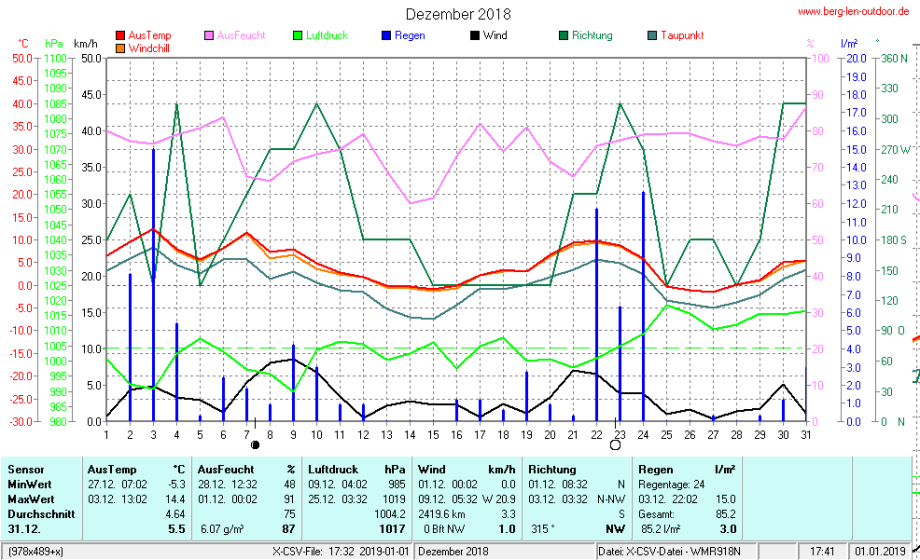Select the pink AusFeucht legend marker

point(208,35)
